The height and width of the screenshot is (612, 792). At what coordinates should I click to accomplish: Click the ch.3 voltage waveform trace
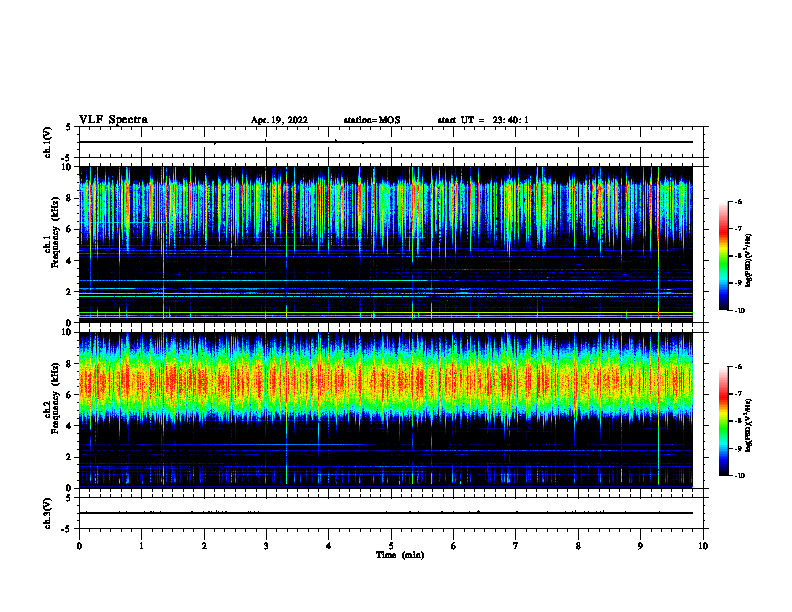tap(386, 513)
